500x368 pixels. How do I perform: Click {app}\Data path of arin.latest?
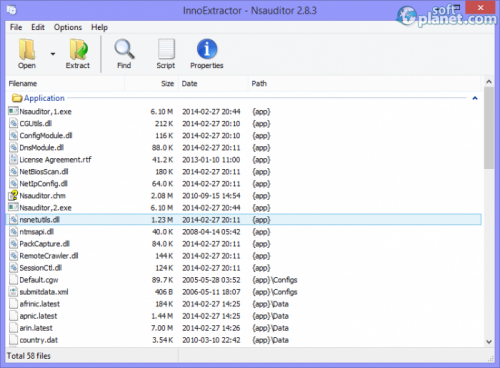[x=270, y=328]
